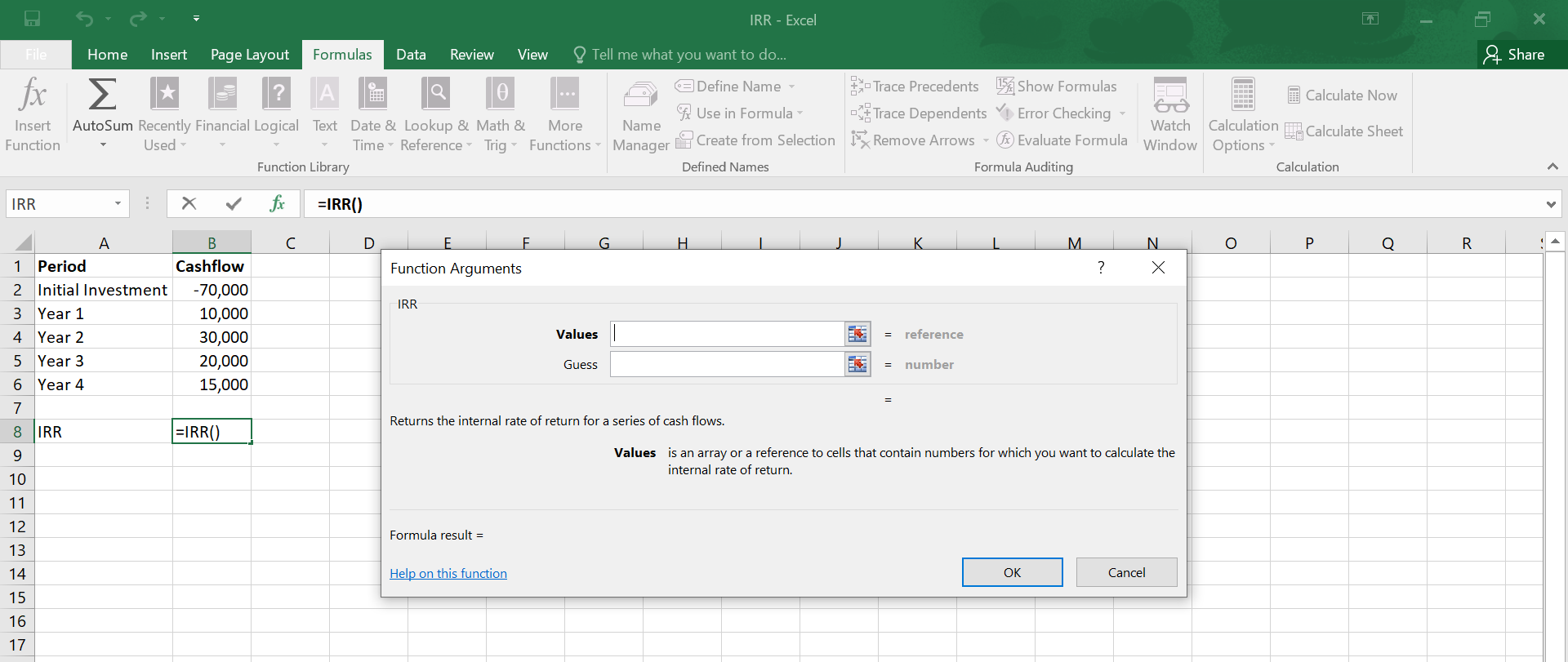Image resolution: width=1568 pixels, height=662 pixels.
Task: Select the Initial Investment cell
Action: click(103, 290)
